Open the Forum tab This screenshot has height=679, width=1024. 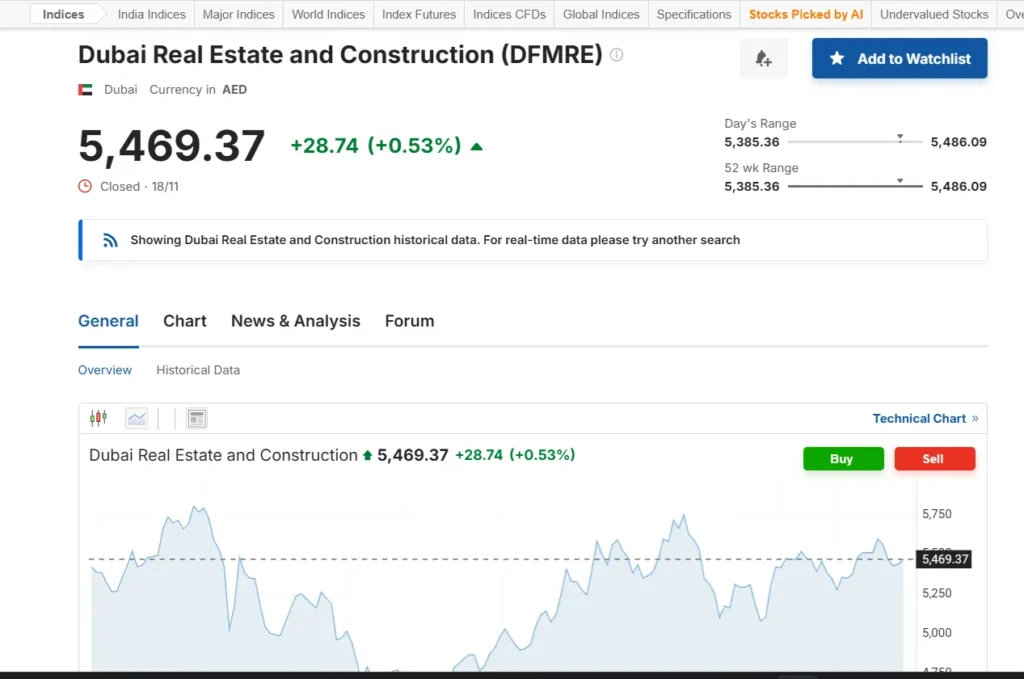point(409,321)
